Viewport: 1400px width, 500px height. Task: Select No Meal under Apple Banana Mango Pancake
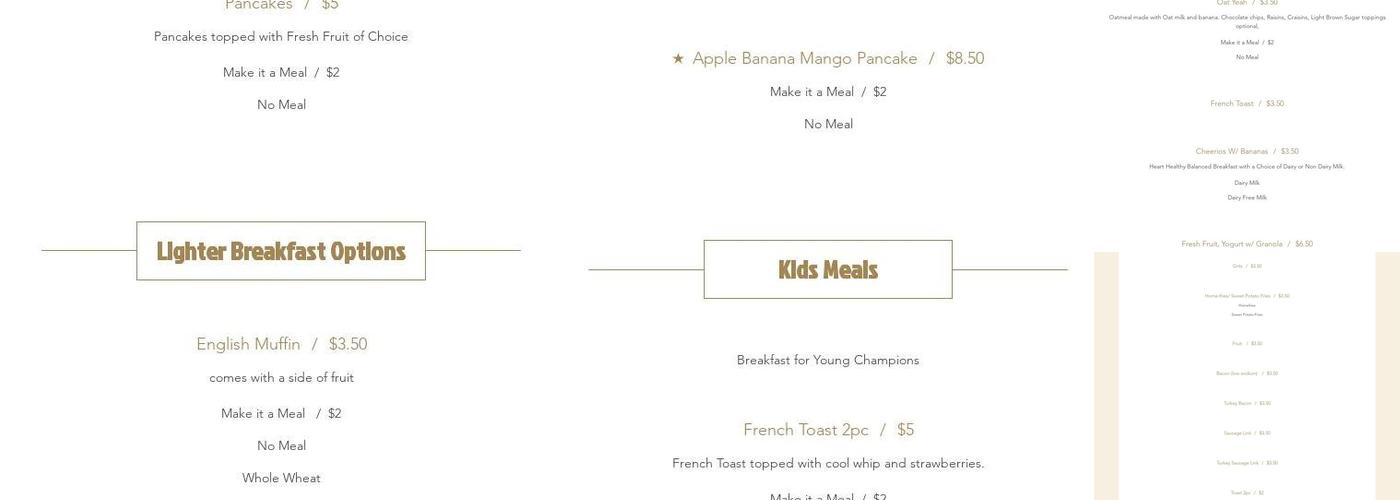pyautogui.click(x=828, y=124)
